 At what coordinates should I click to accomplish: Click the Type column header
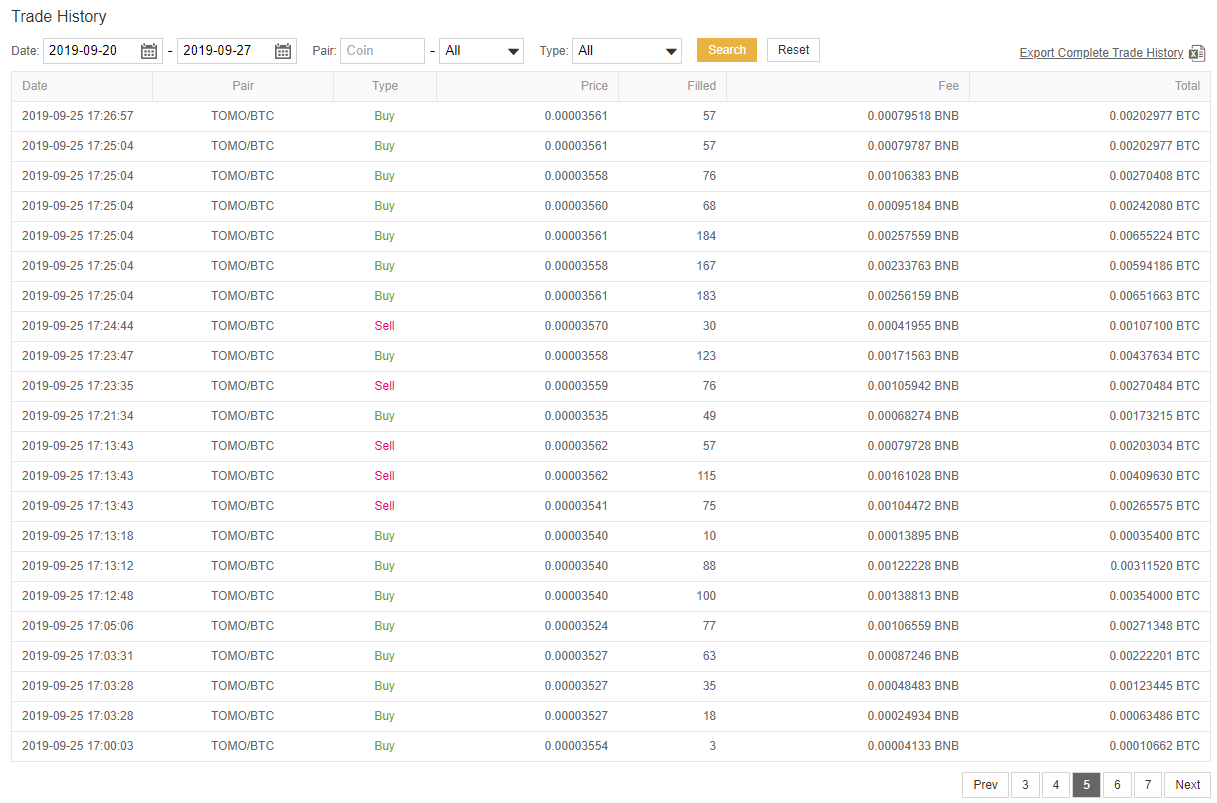385,86
